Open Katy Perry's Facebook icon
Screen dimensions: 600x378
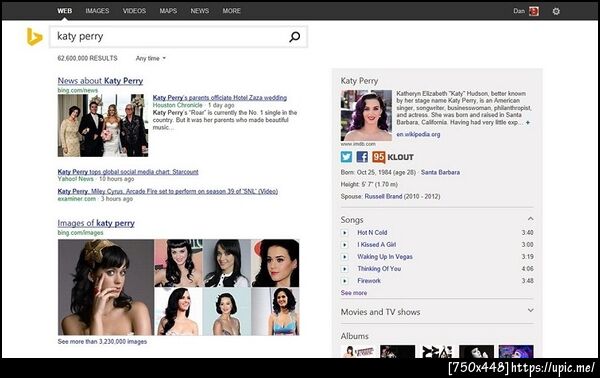362,157
